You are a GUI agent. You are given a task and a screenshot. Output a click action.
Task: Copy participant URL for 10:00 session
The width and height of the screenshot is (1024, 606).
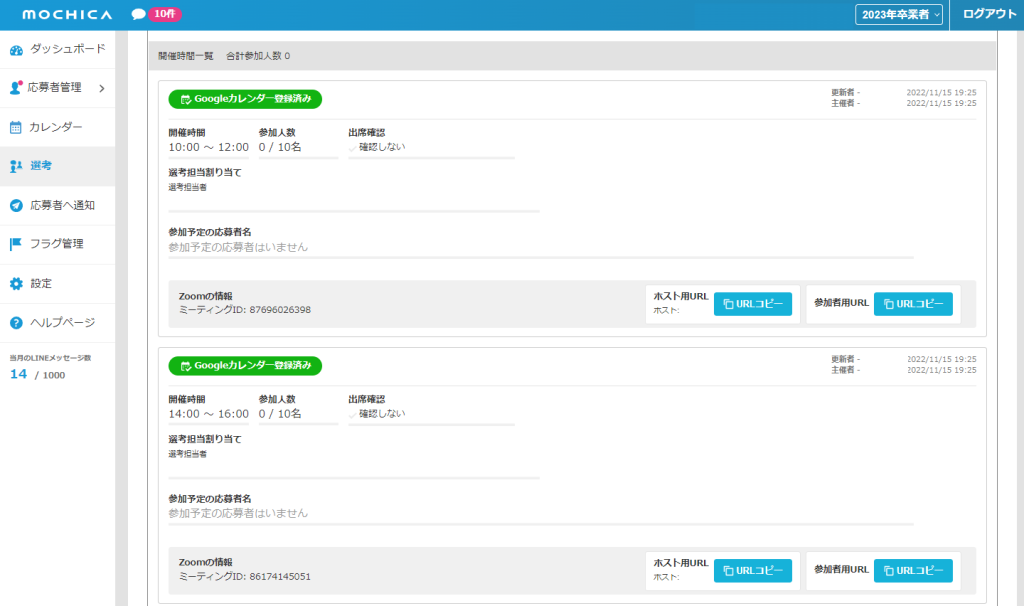912,304
